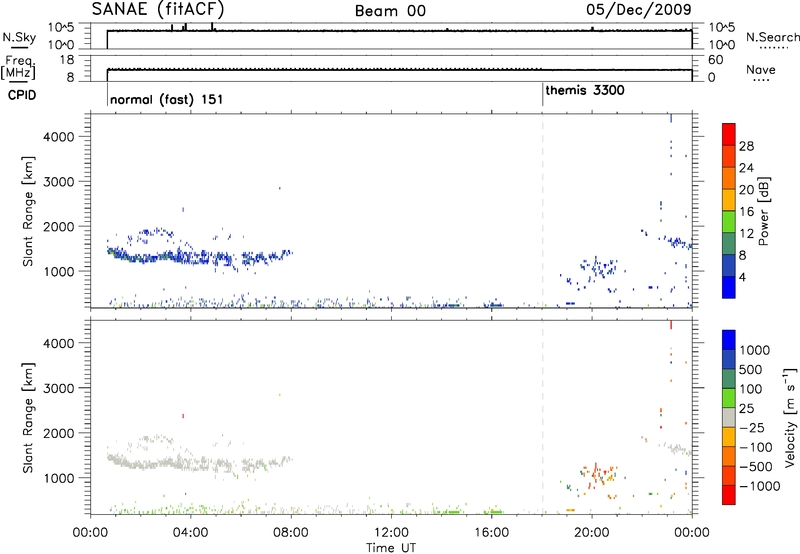800x554 pixels.
Task: Select the Beam 00 header text
Action: (x=390, y=11)
